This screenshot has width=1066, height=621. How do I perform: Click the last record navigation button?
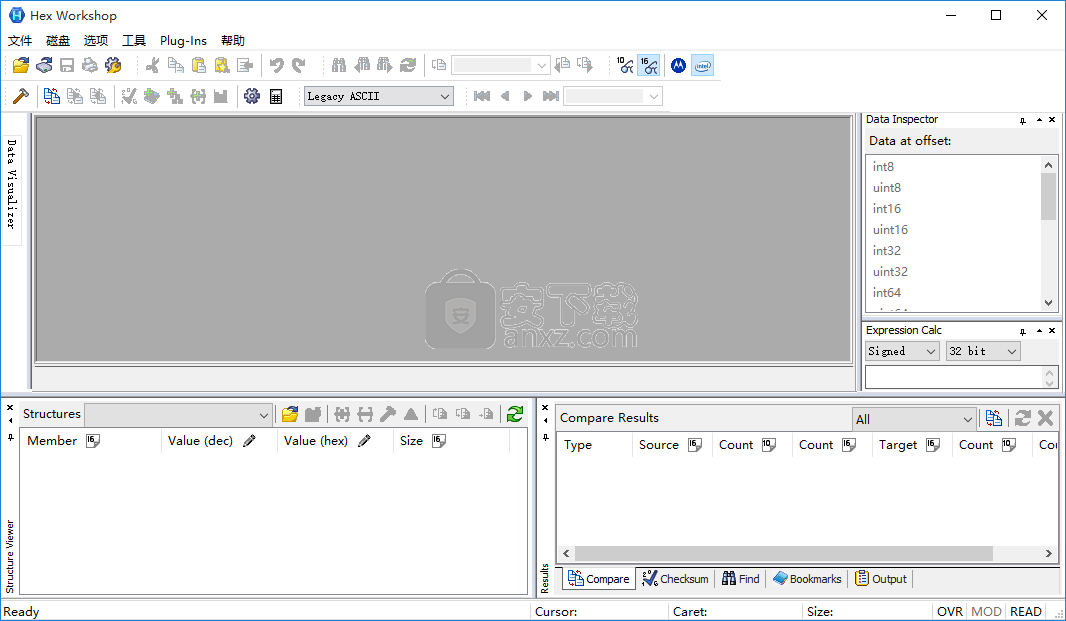(551, 96)
